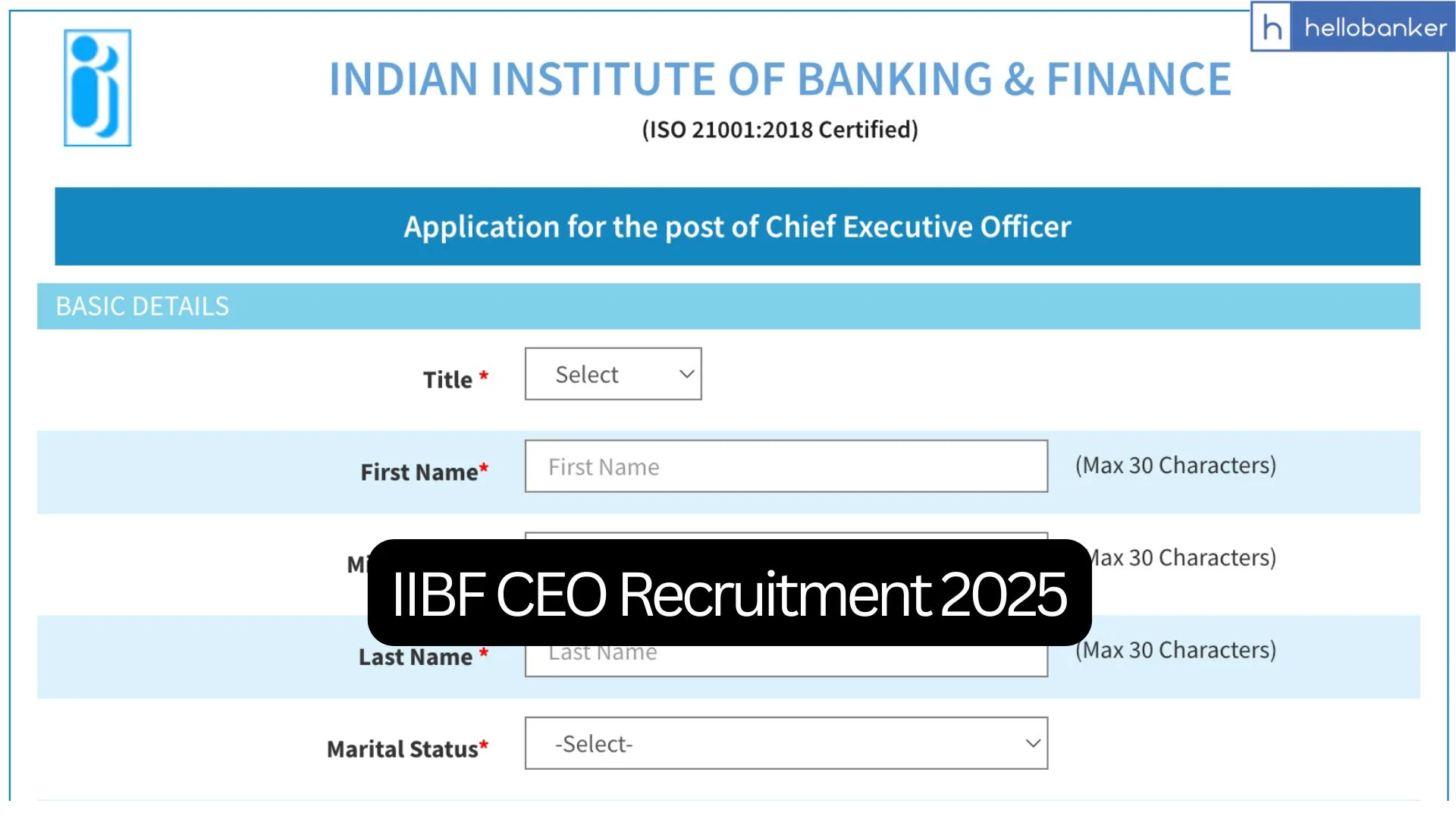Click the IIBF logo at top left
Viewport: 1456px width, 819px height.
coord(96,86)
